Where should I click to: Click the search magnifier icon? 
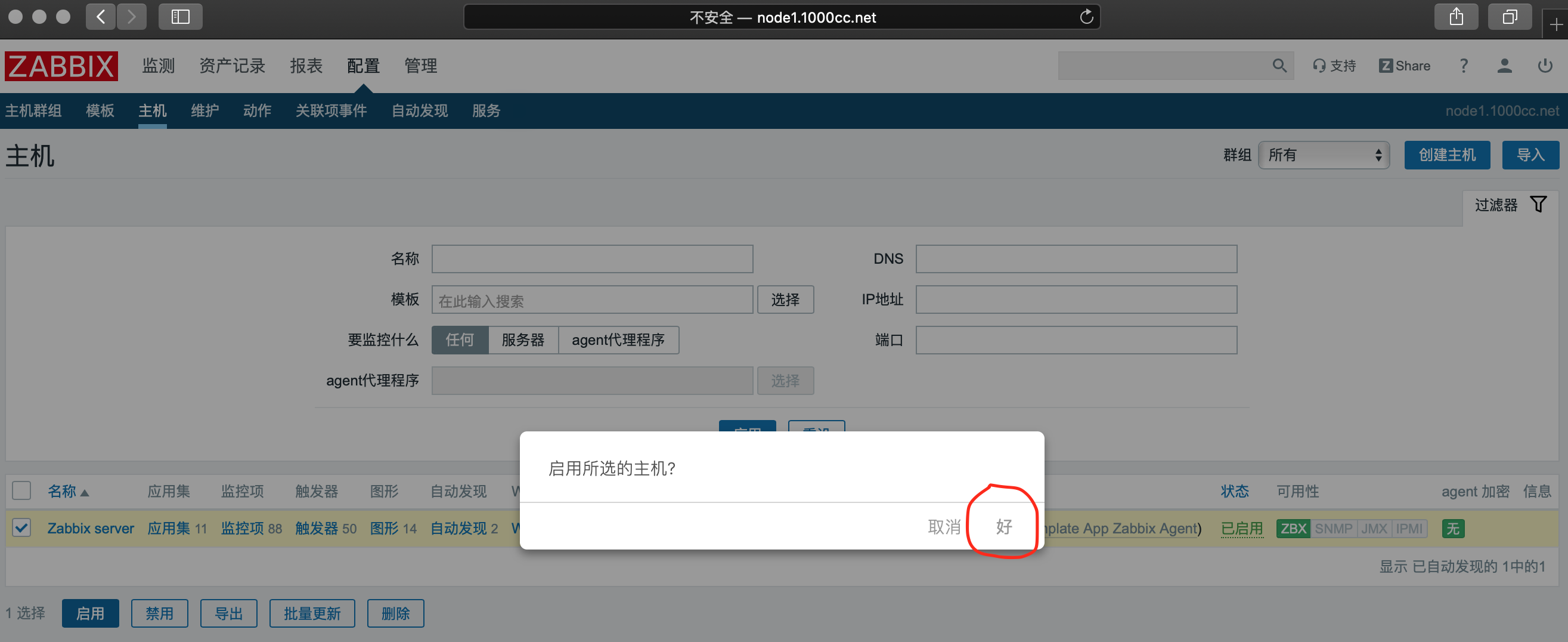pyautogui.click(x=1279, y=66)
